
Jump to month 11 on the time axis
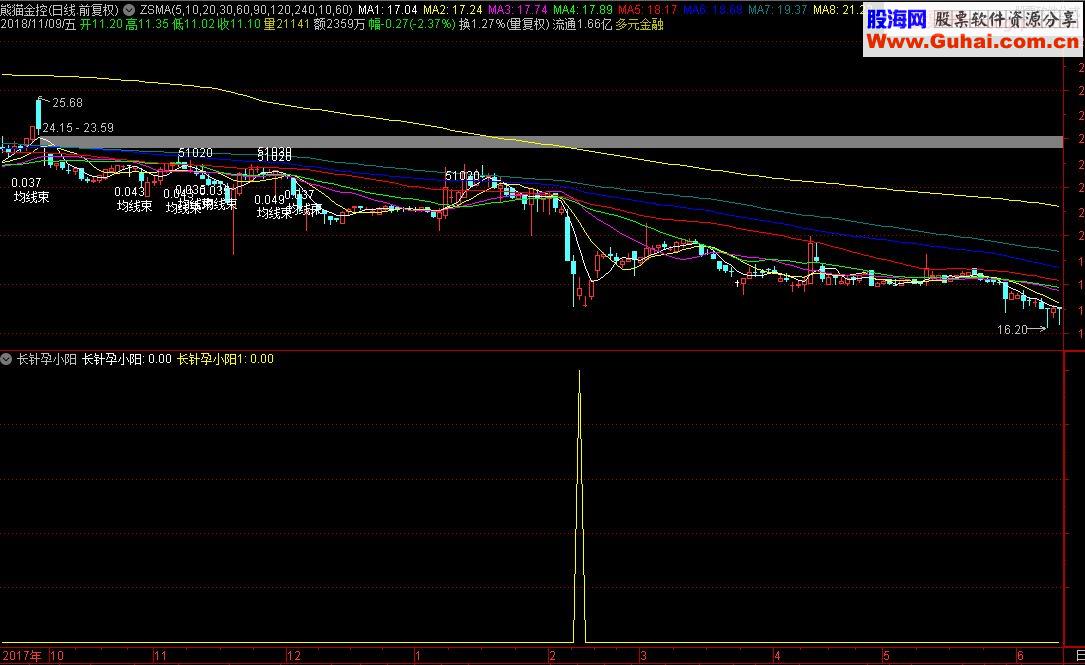tap(160, 655)
